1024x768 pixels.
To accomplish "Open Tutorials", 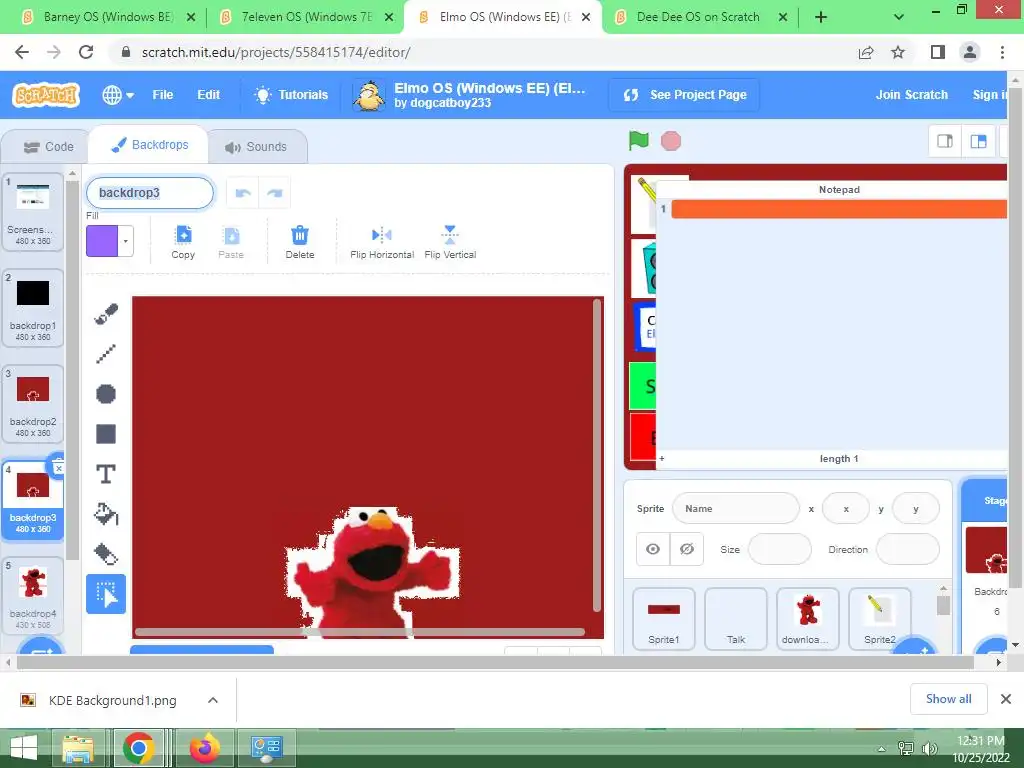I will coord(291,95).
